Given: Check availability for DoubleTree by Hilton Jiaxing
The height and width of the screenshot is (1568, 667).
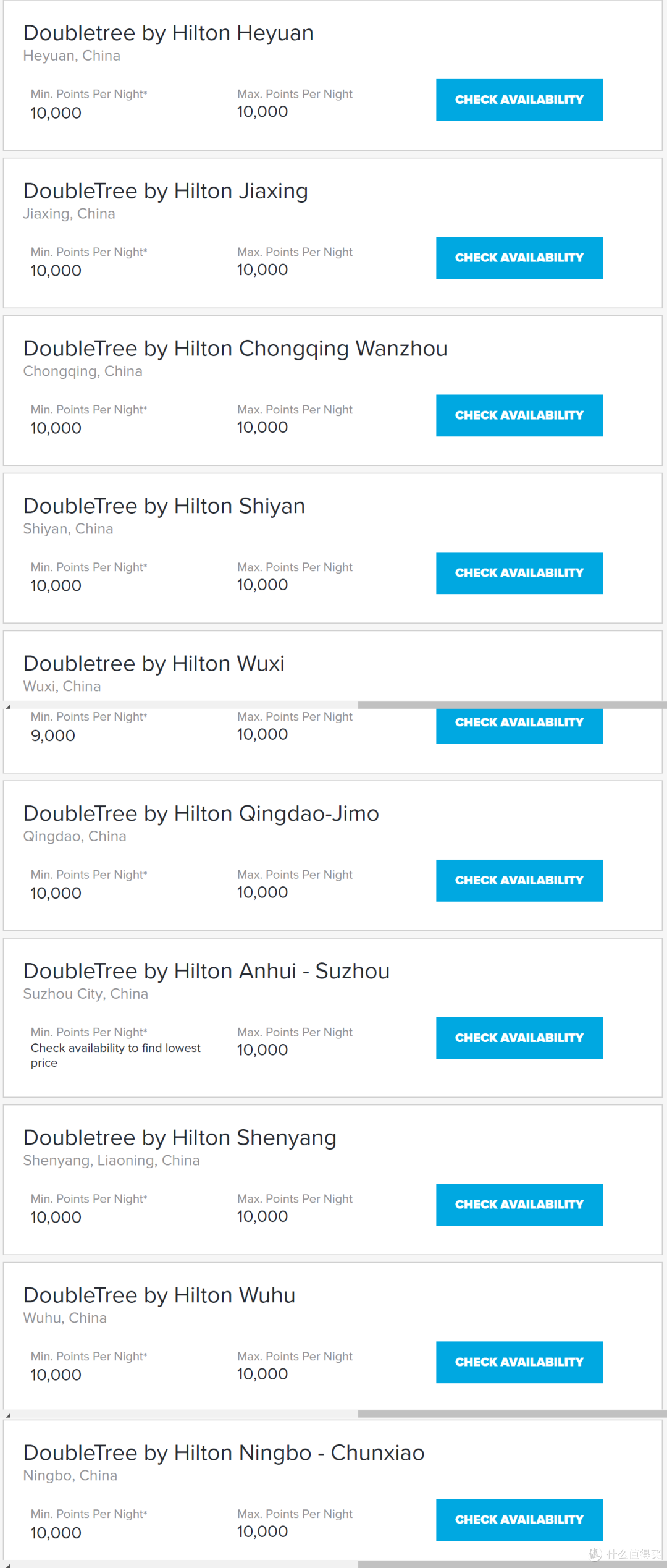Looking at the screenshot, I should [519, 258].
